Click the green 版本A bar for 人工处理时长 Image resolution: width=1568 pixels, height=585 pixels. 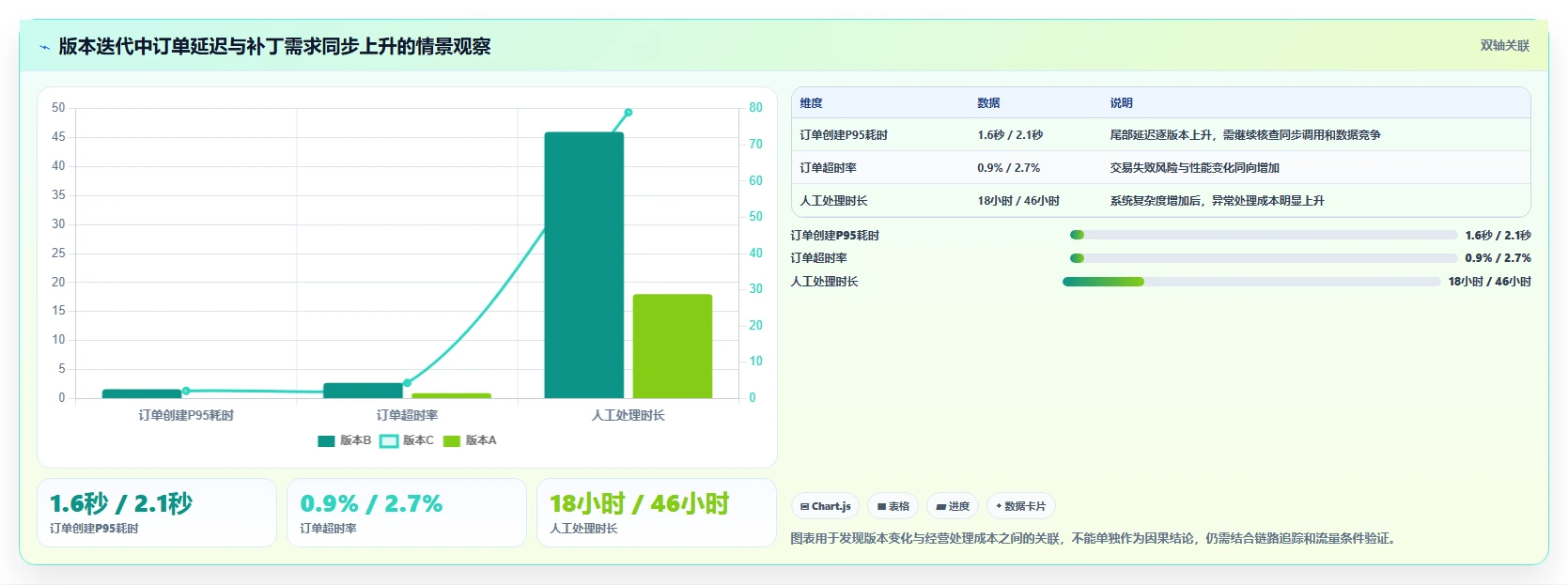[x=673, y=346]
